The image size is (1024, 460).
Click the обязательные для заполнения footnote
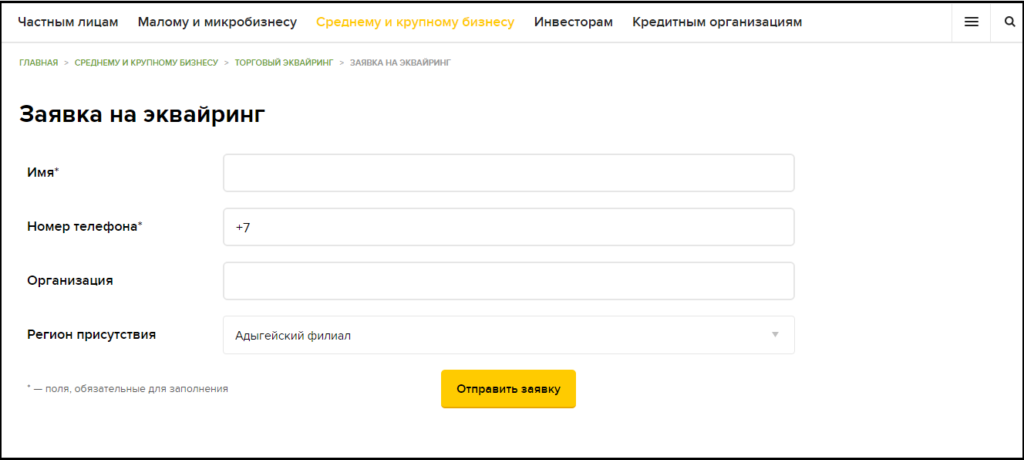click(127, 388)
